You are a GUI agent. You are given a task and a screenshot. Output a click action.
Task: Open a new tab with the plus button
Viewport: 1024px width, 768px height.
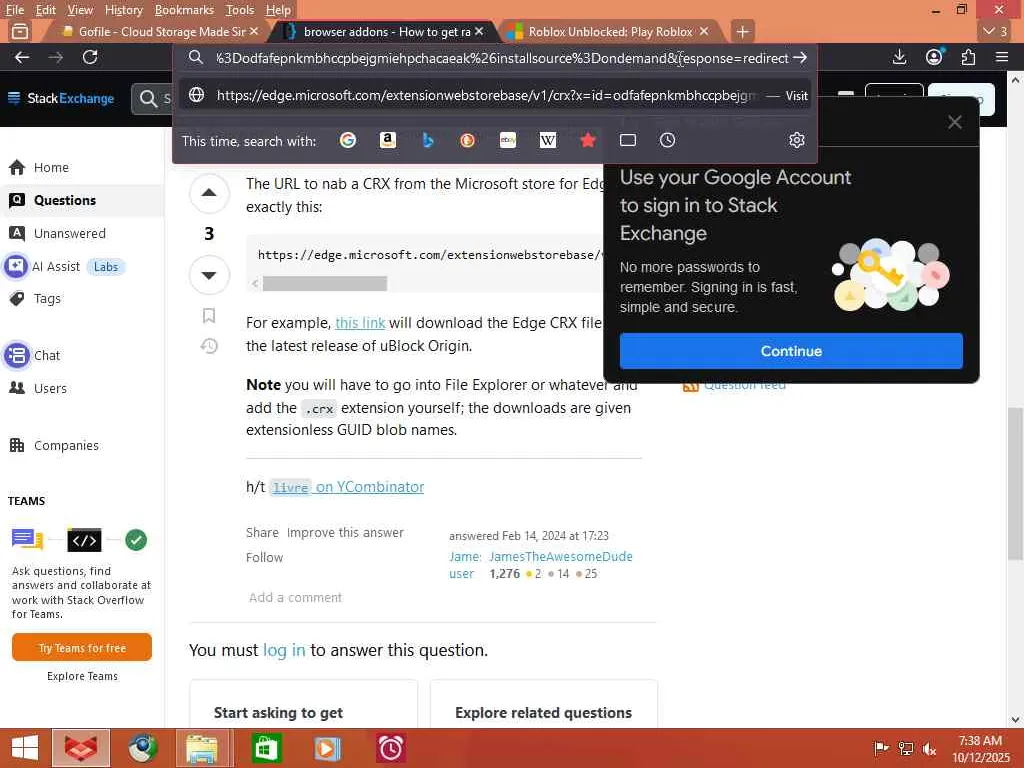743,31
